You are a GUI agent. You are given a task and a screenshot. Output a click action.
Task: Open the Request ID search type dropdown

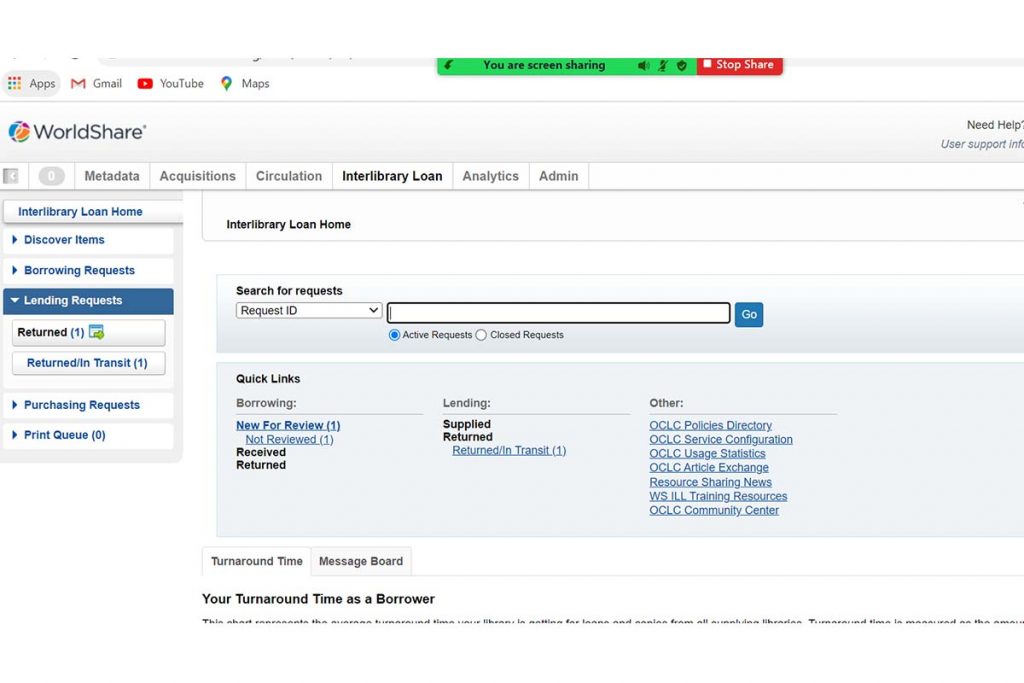point(309,311)
